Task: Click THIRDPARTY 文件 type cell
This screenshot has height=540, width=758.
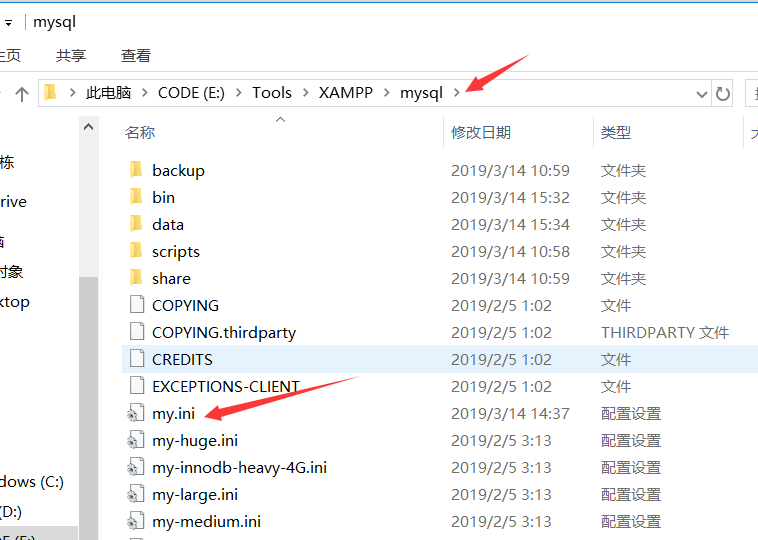Action: coord(665,333)
